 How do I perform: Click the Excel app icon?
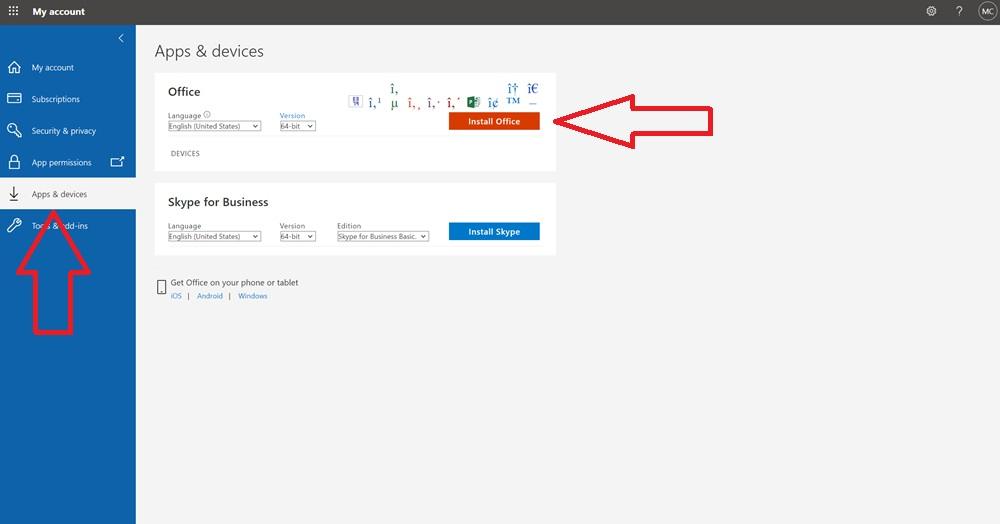pos(473,102)
